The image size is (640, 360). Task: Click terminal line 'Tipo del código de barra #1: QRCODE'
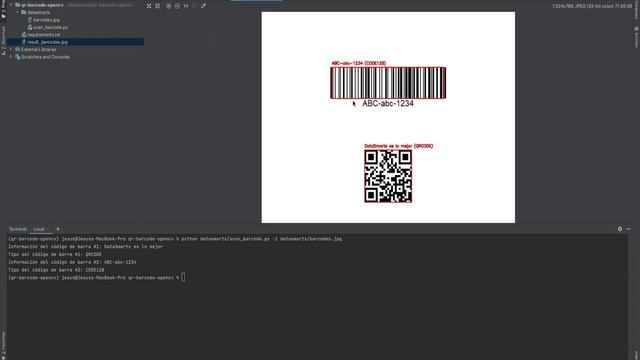[x=55, y=254]
